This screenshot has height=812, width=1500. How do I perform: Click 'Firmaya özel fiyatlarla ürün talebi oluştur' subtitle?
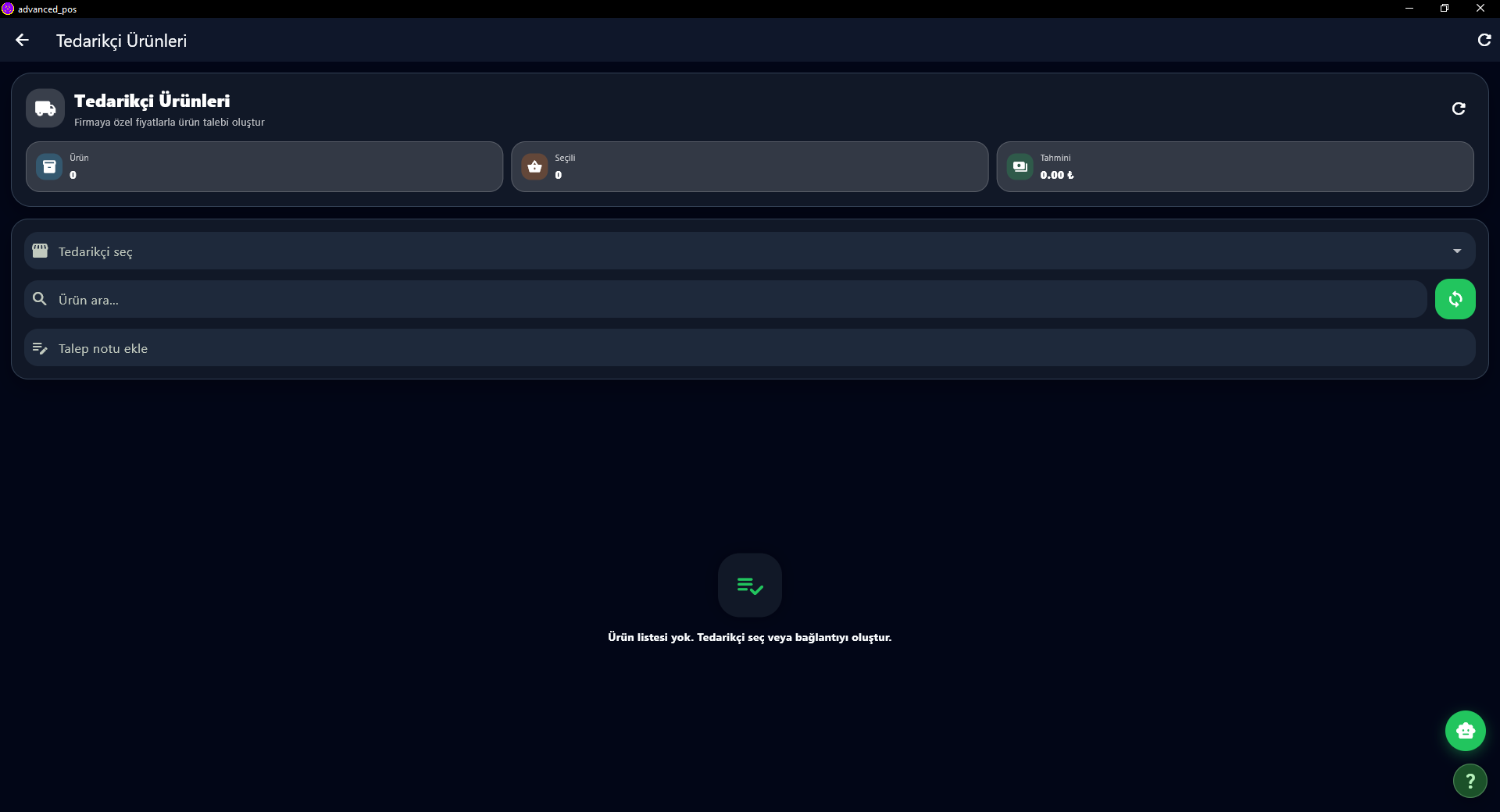click(x=170, y=123)
